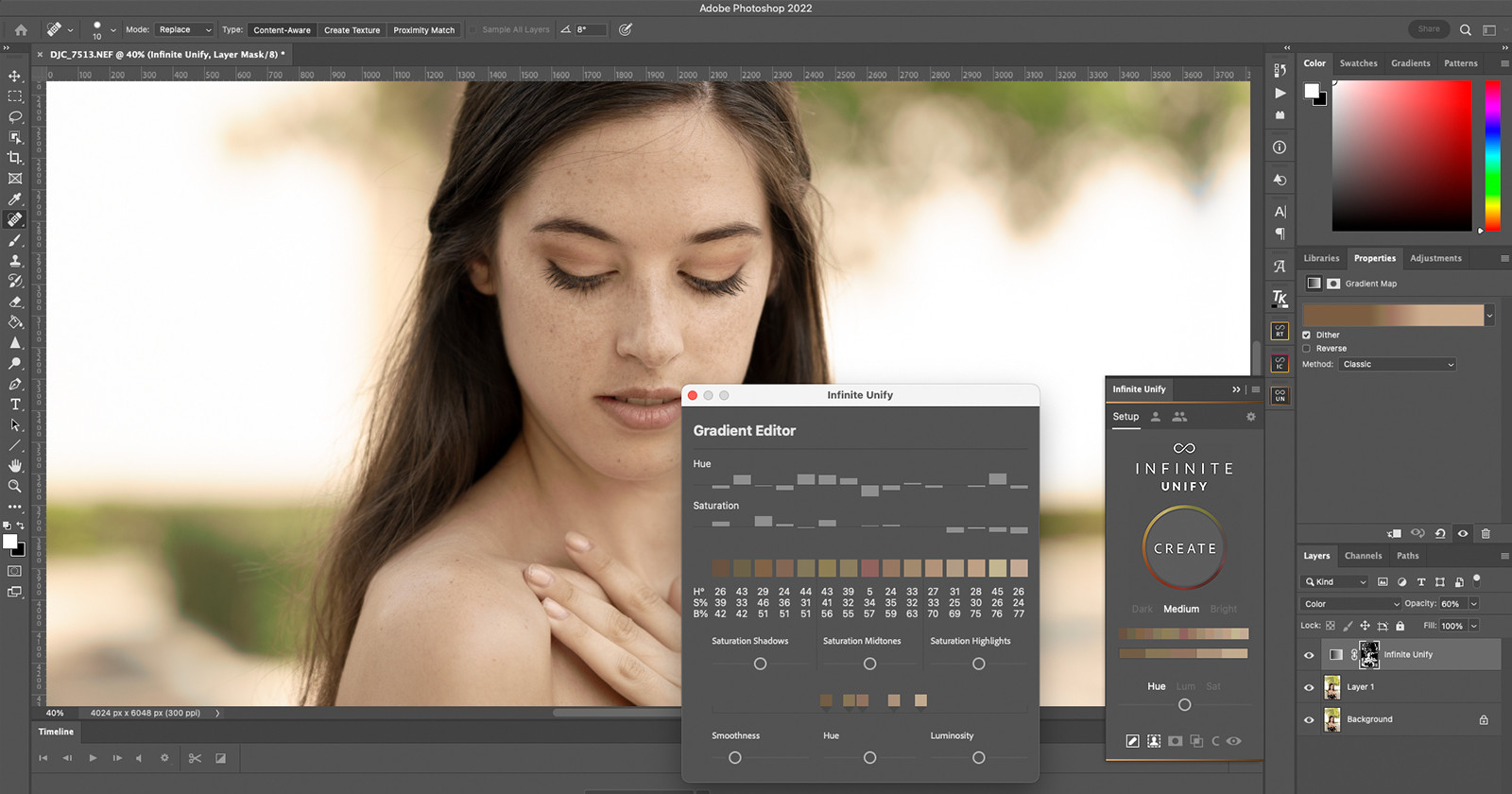This screenshot has width=1512, height=794.
Task: Toggle eye icon in Infinite Unify panel
Action: click(x=1233, y=741)
